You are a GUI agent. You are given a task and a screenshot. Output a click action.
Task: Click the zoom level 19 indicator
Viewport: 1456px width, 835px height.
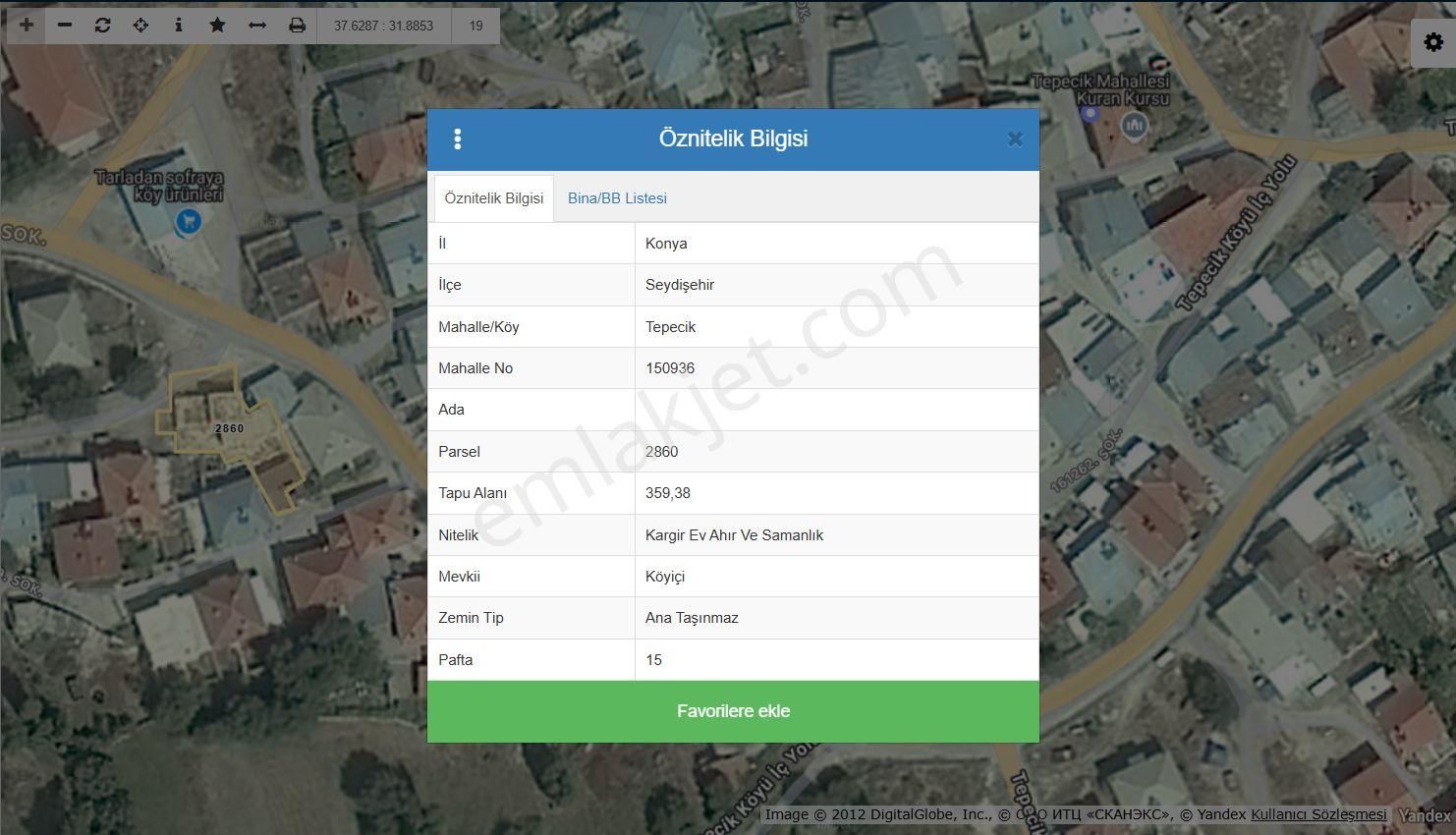click(x=476, y=26)
